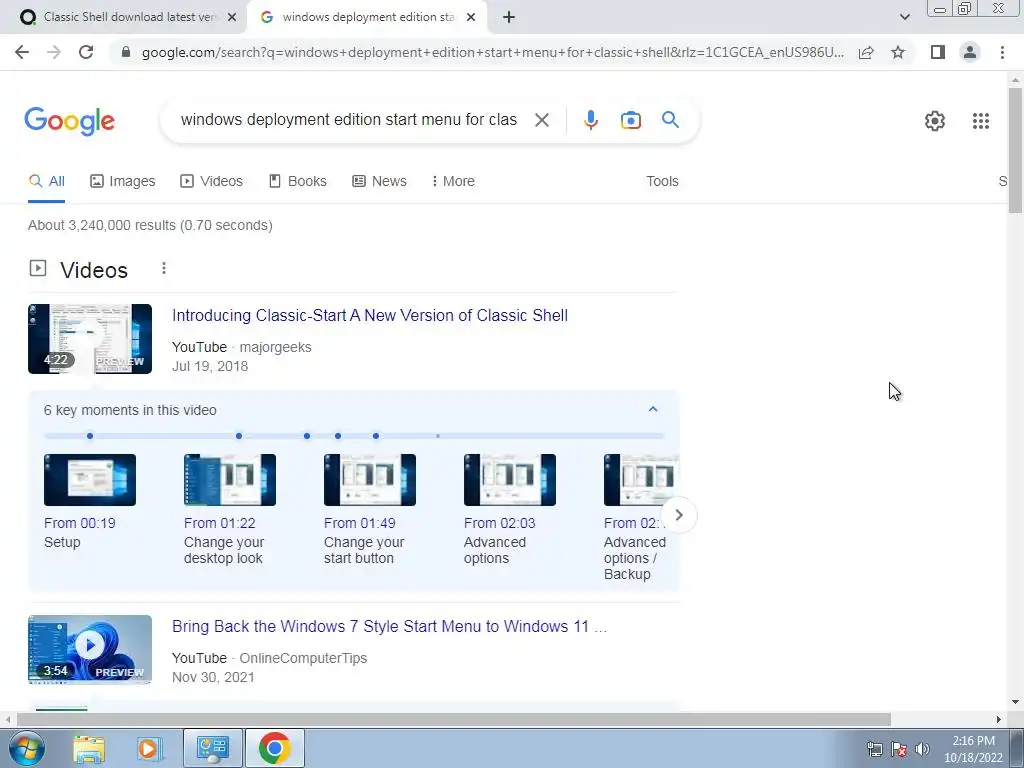Submit search with magnifier icon
This screenshot has width=1024, height=768.
pyautogui.click(x=670, y=120)
